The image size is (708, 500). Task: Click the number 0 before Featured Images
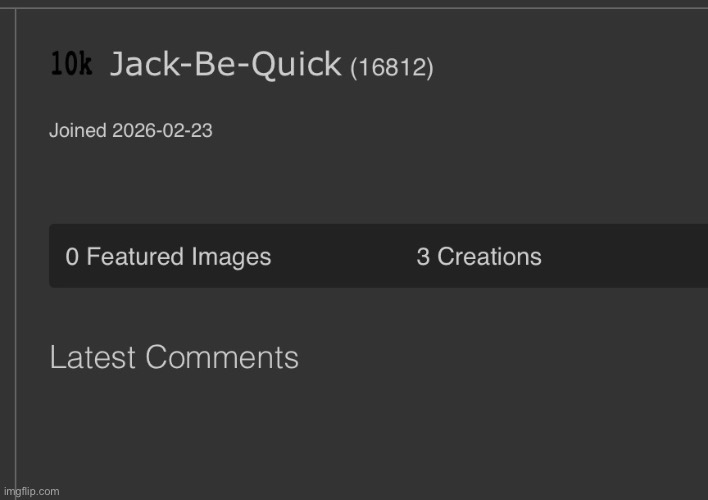point(72,257)
